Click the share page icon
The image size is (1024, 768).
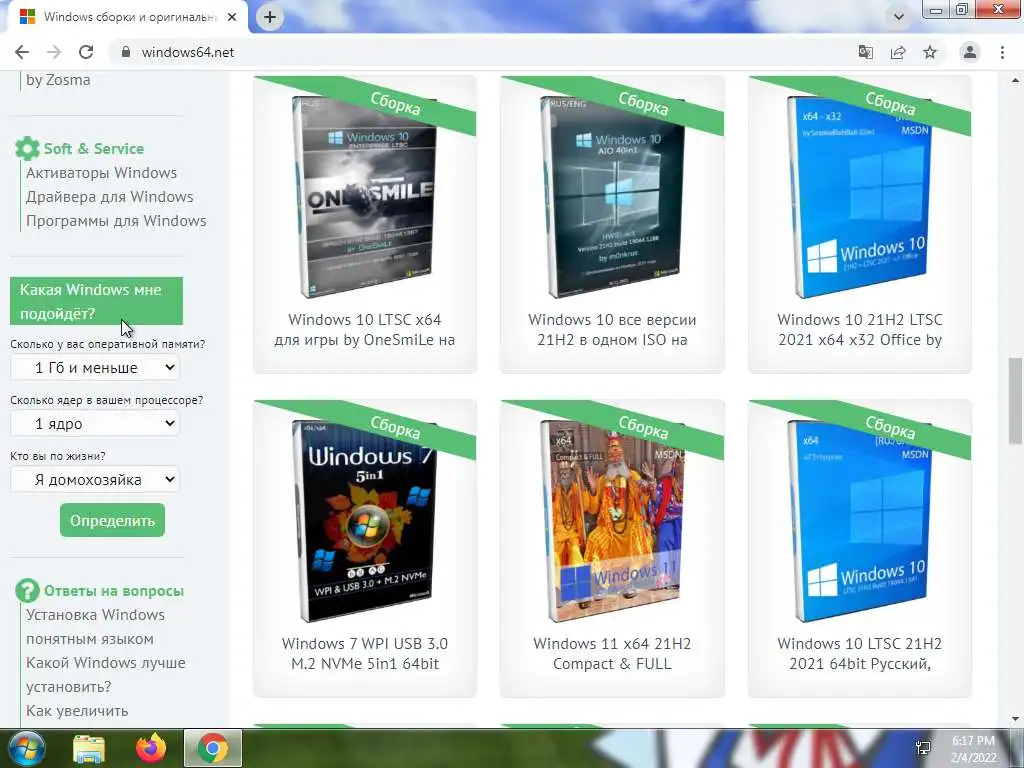coord(898,52)
